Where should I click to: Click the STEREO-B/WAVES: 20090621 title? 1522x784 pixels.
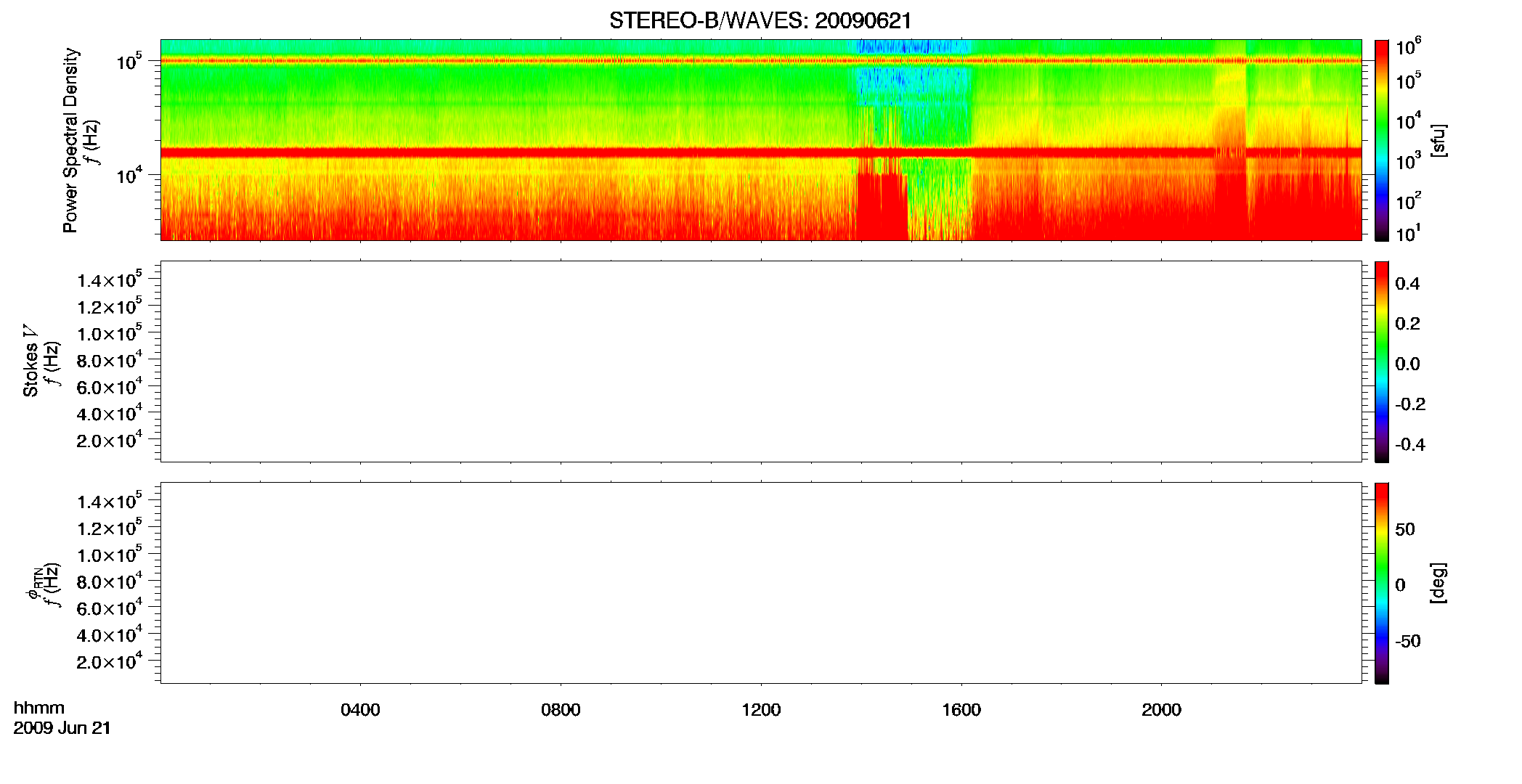pos(760,21)
